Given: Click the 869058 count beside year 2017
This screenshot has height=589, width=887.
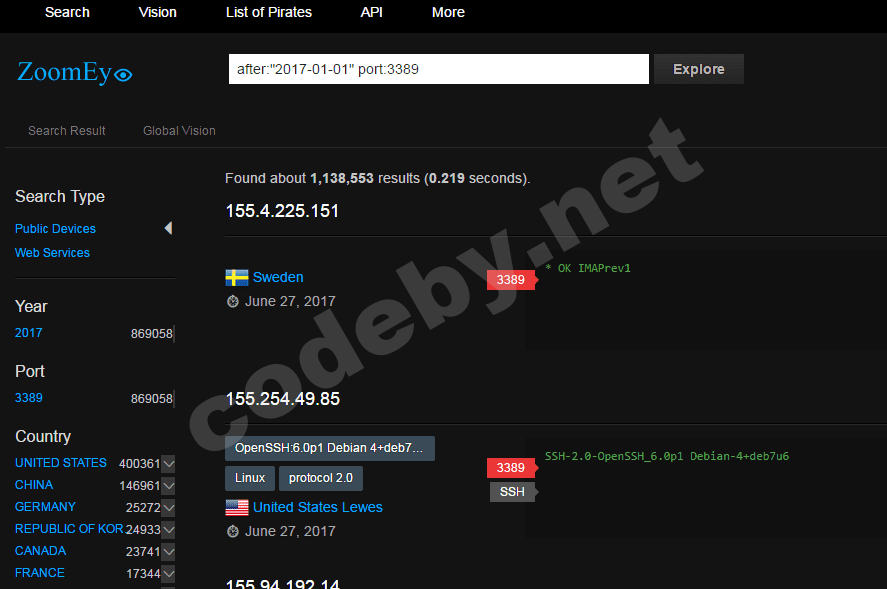Looking at the screenshot, I should [x=152, y=334].
